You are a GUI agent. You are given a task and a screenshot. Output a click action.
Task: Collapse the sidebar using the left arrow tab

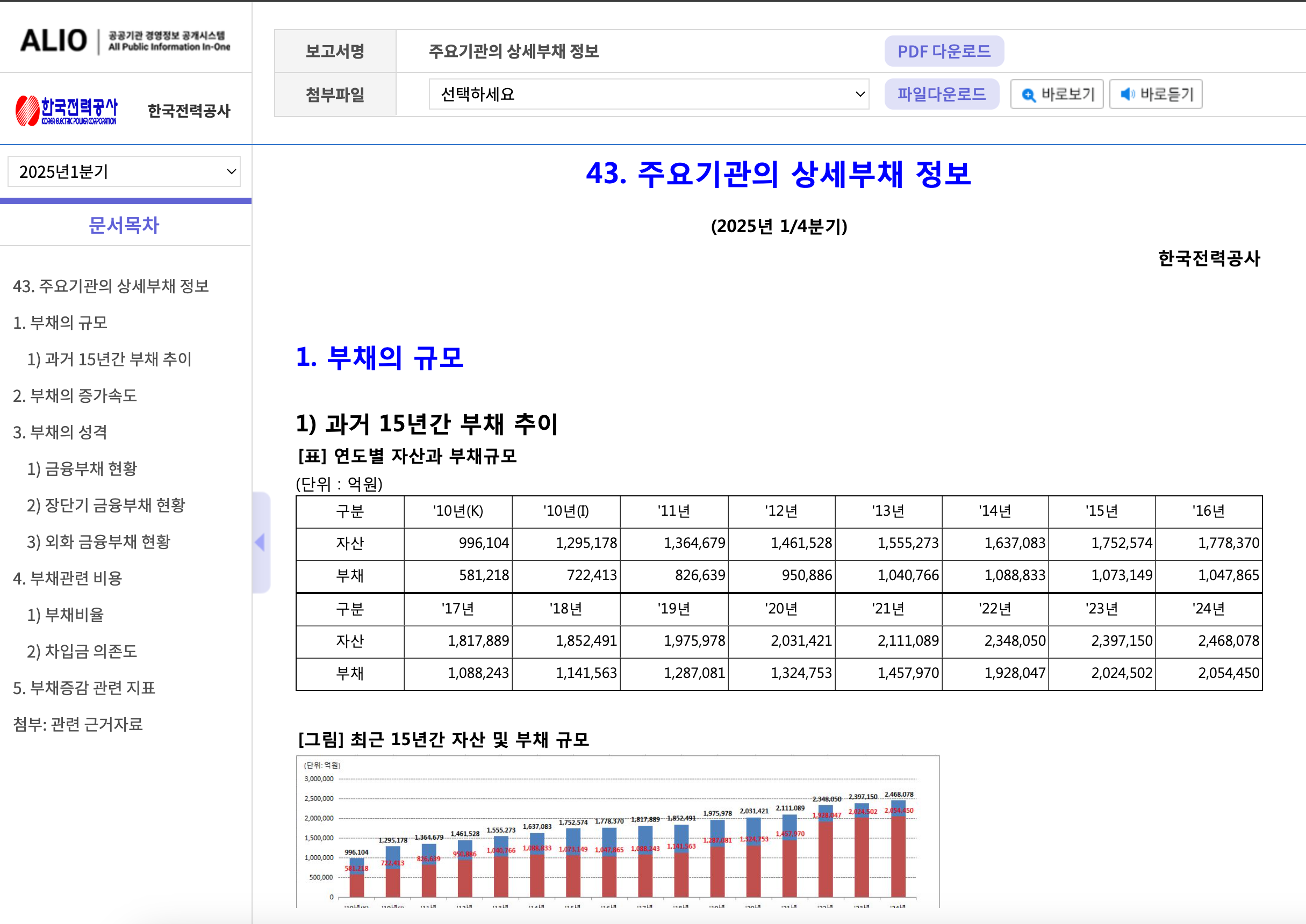click(260, 543)
